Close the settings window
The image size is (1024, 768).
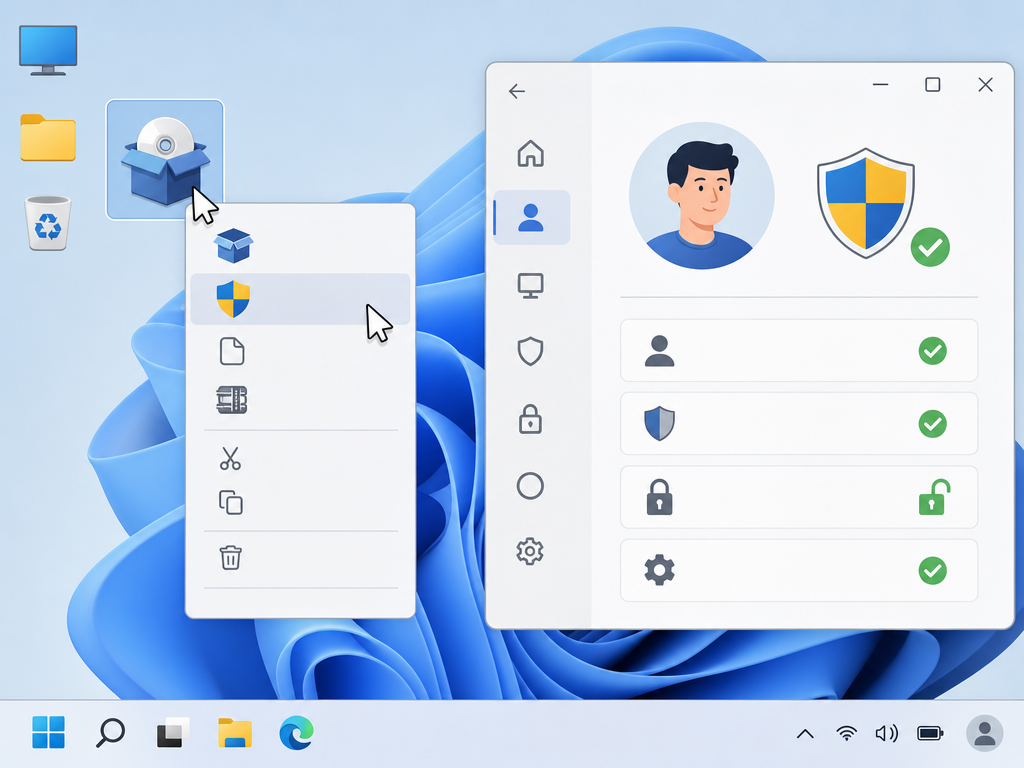click(985, 85)
